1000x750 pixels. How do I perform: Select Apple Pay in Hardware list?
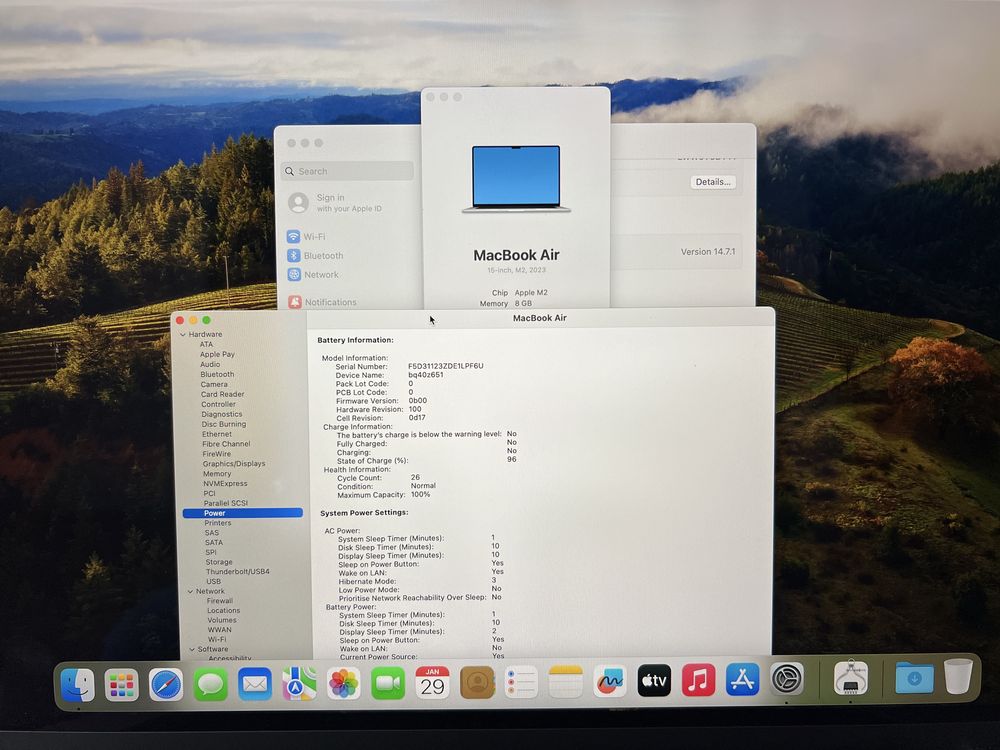pos(217,355)
